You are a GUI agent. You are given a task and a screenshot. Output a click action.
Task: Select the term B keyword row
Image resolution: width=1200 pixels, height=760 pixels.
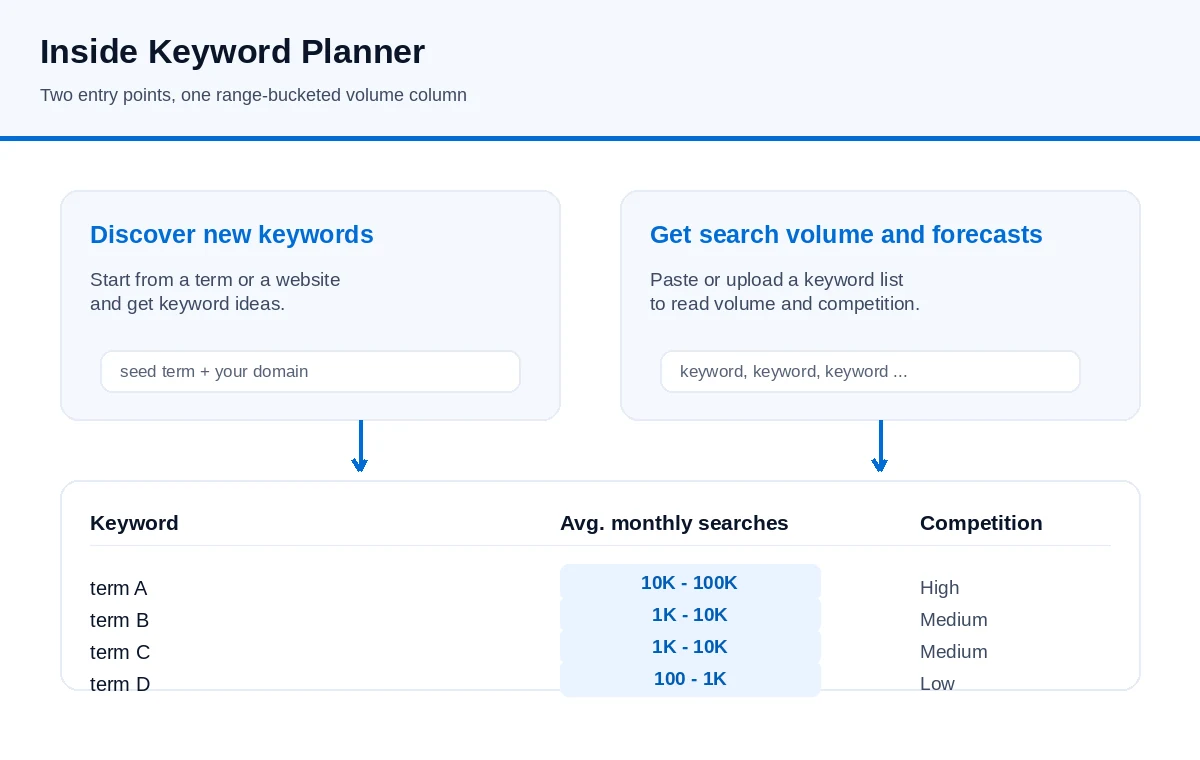click(x=600, y=619)
